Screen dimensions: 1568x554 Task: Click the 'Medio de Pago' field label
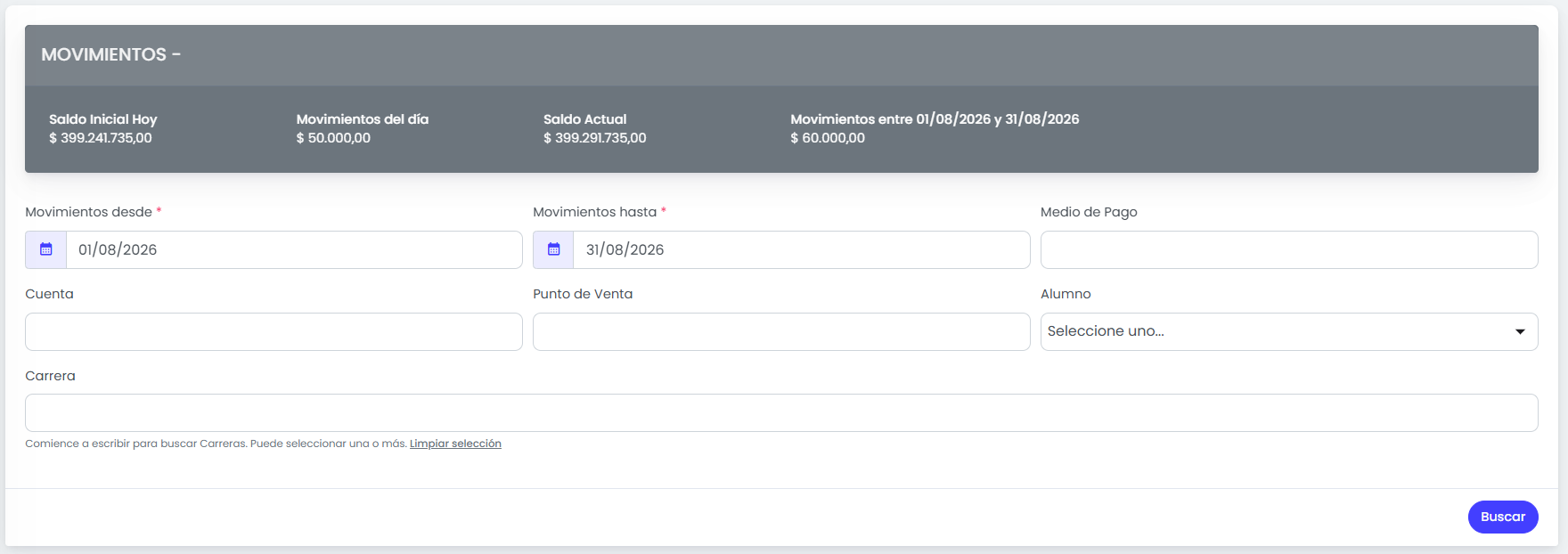[1089, 212]
